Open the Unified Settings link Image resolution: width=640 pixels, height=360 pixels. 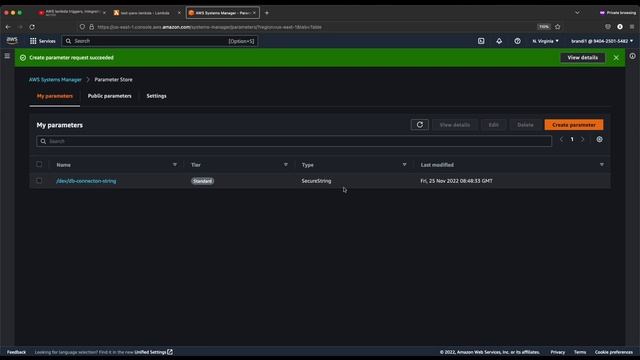pos(153,352)
